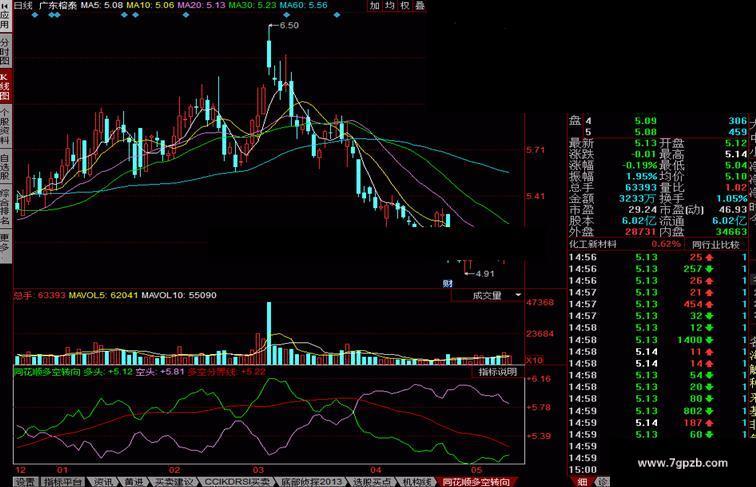Click the 最新 5.13 price value
The width and height of the screenshot is (756, 487).
(646, 143)
